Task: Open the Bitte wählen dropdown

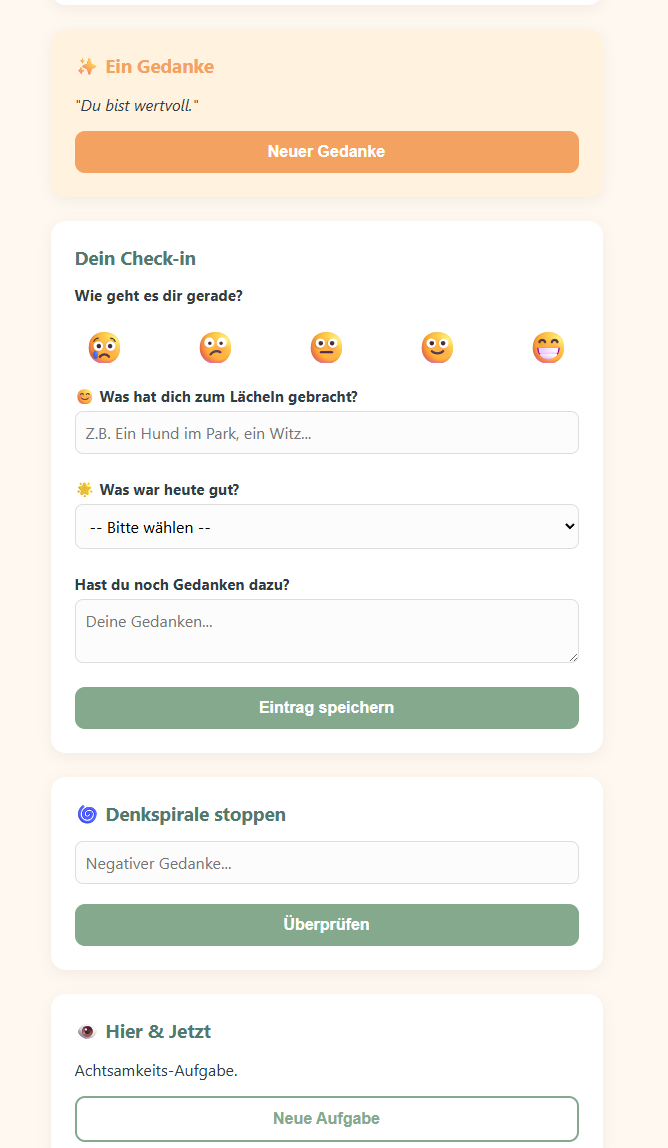Action: click(326, 526)
